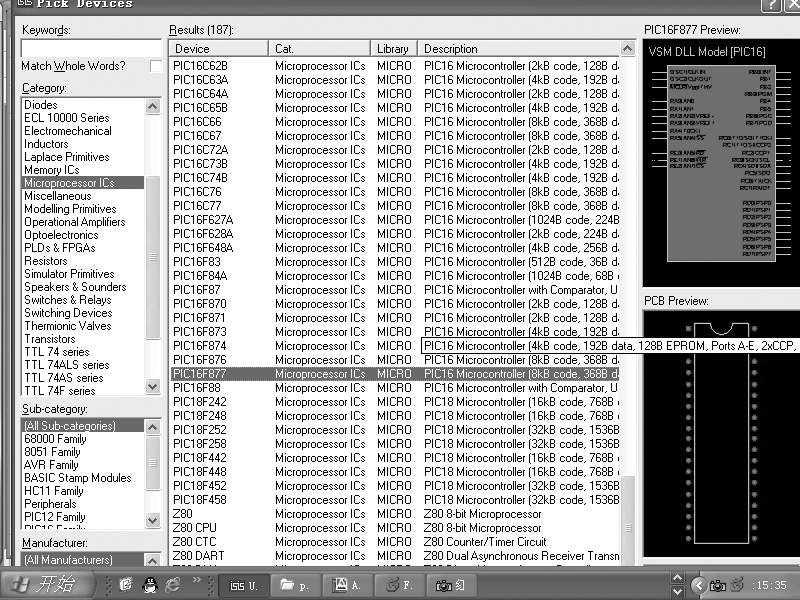800x600 pixels.
Task: Open the folder window in taskbar
Action: click(296, 585)
